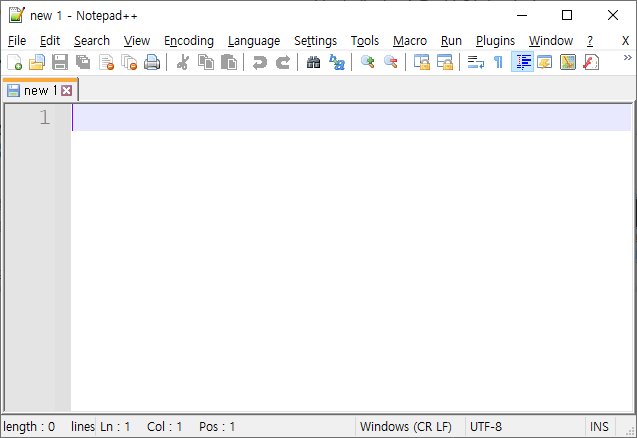Toggle synchronize vertical scrolling icon

pyautogui.click(x=422, y=62)
